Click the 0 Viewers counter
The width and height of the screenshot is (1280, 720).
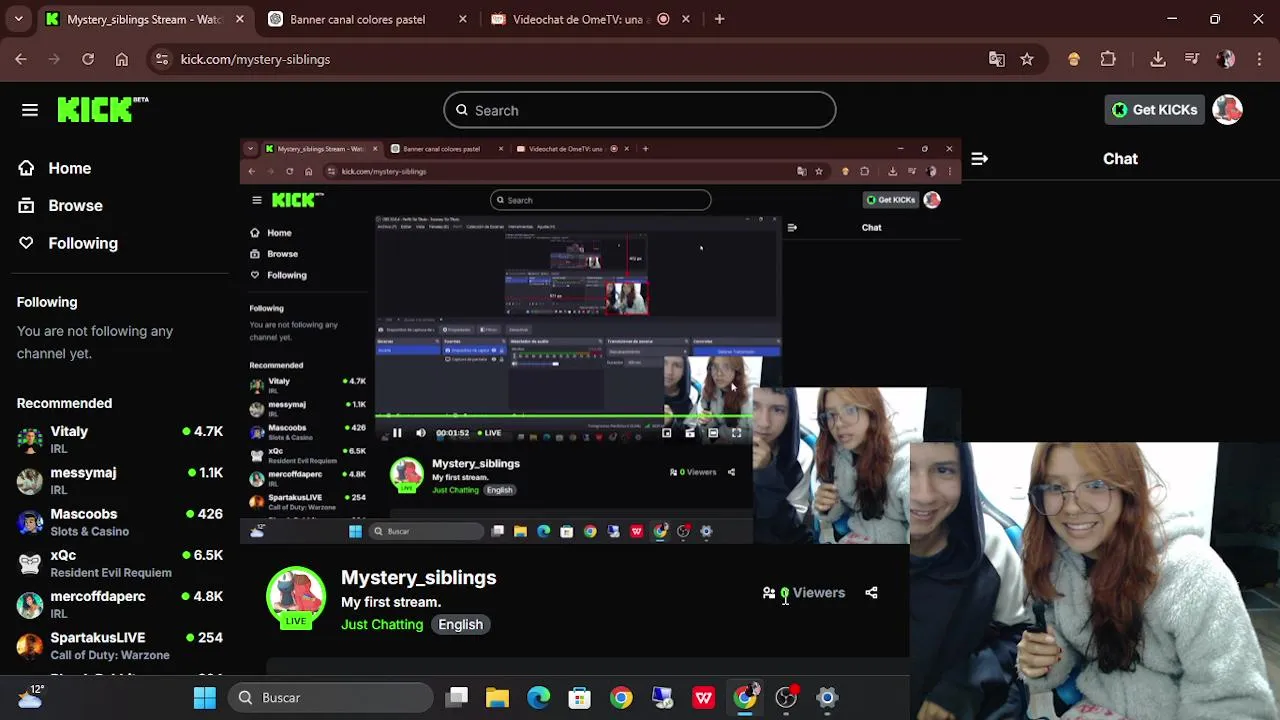804,593
